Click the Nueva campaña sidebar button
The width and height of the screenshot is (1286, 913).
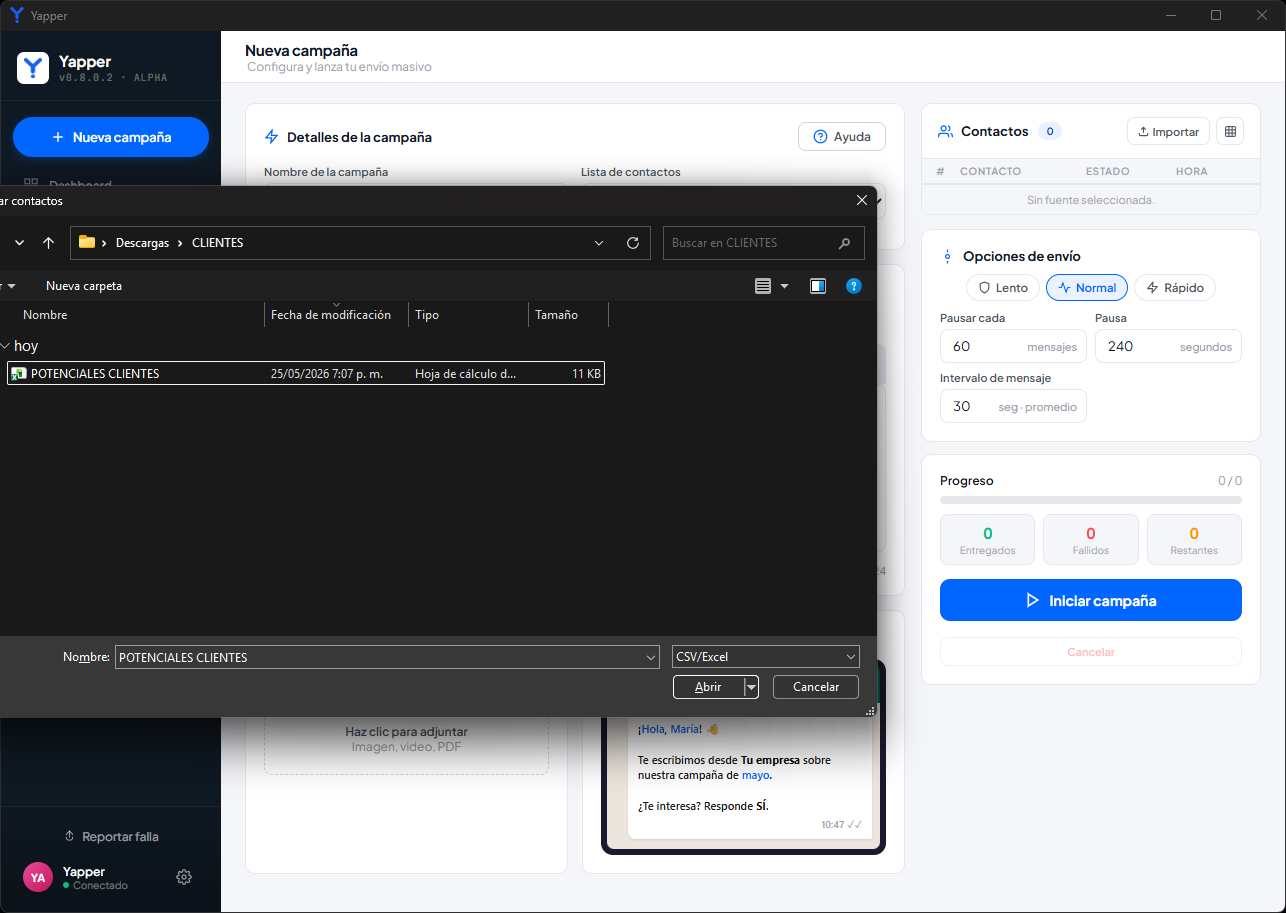[x=111, y=137]
